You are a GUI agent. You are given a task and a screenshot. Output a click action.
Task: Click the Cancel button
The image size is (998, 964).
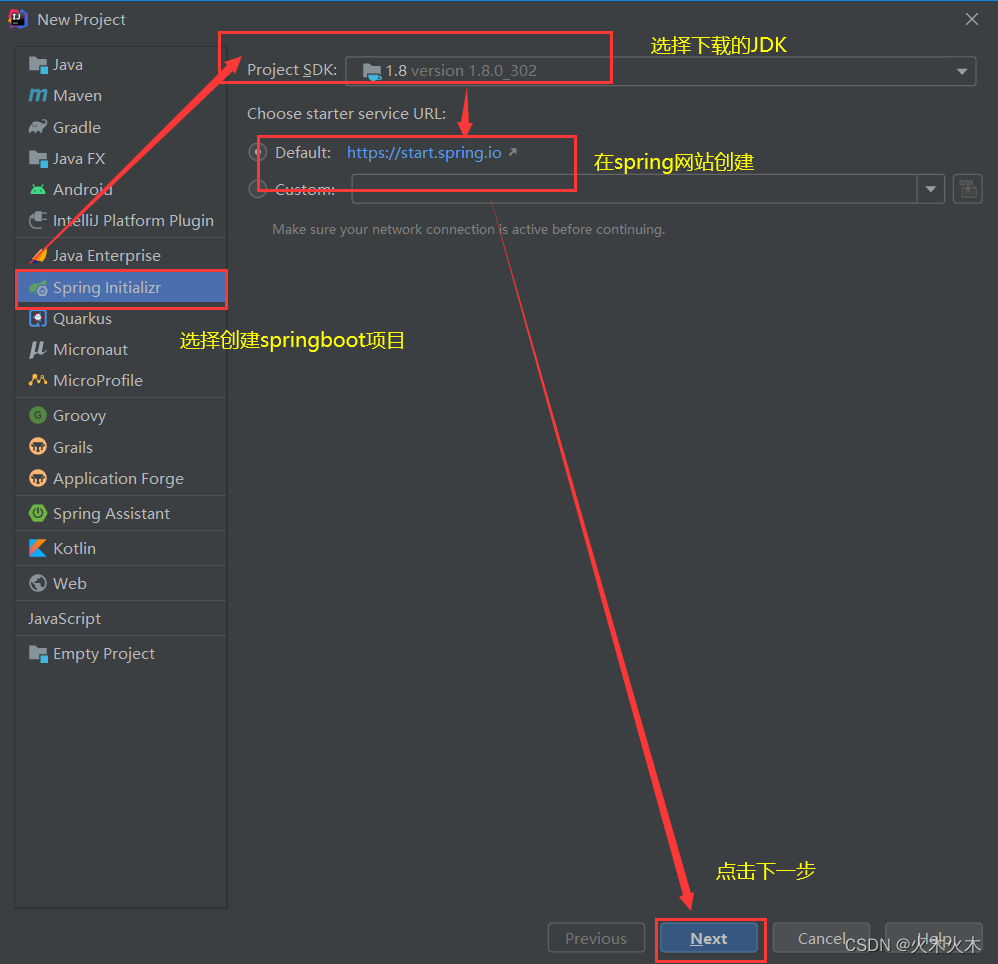click(821, 938)
